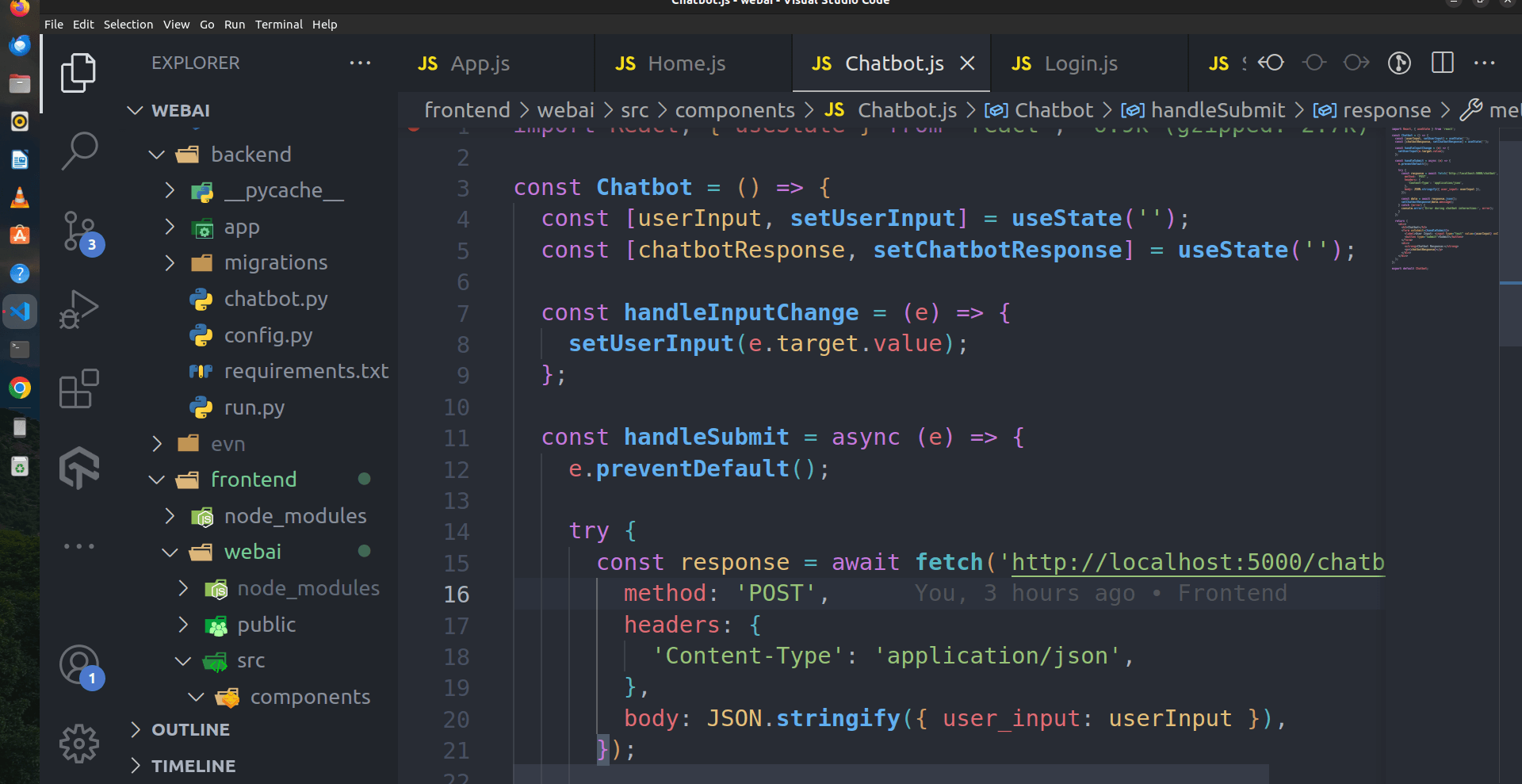Open the Manage gear menu
Viewport: 1522px width, 784px height.
pyautogui.click(x=78, y=744)
